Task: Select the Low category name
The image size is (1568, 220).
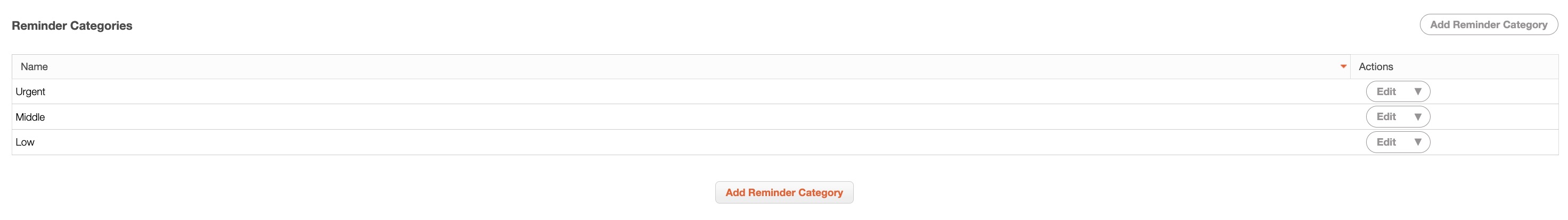Action: 25,142
